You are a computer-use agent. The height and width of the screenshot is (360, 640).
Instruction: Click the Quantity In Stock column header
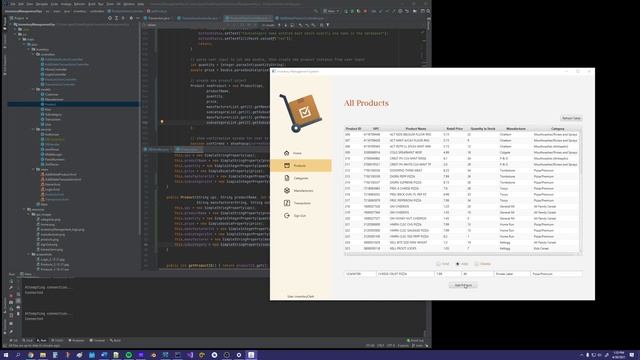click(482, 129)
